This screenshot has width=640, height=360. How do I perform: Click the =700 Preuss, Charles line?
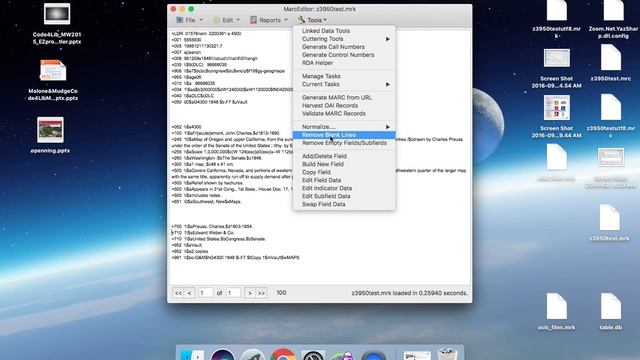click(x=212, y=226)
